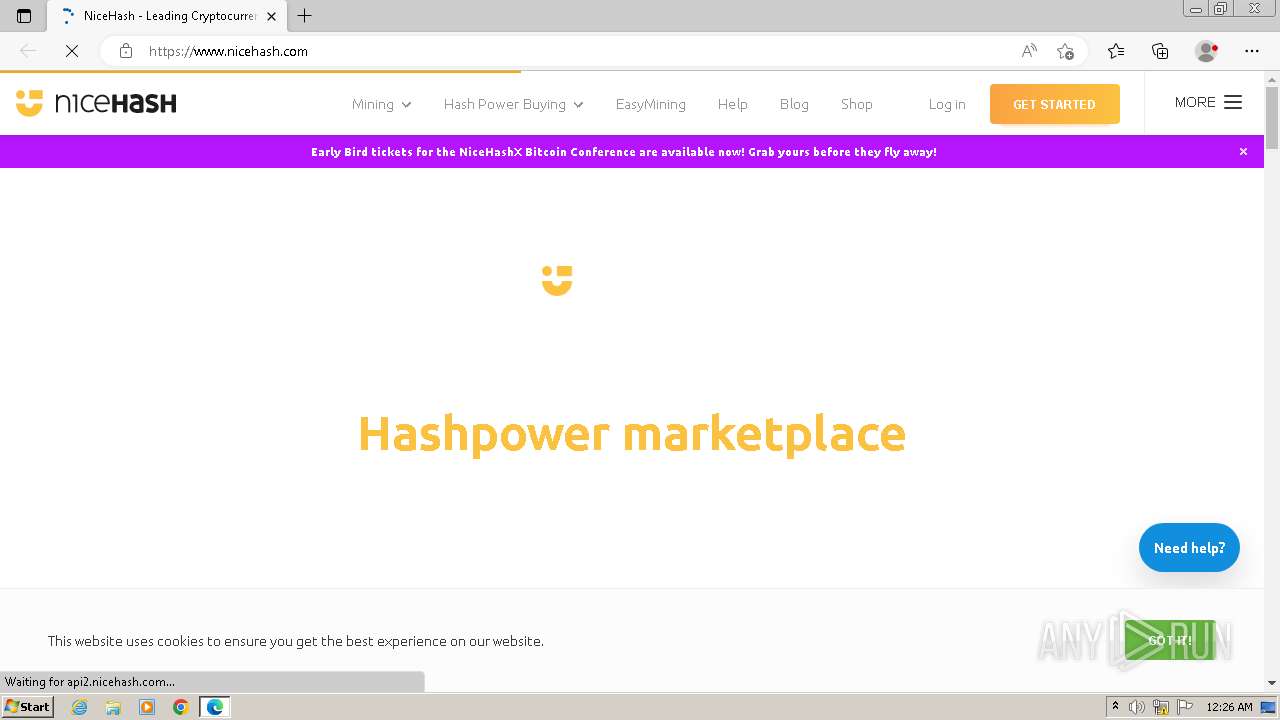The image size is (1280, 720).
Task: Open Read aloud icon in address bar
Action: click(1029, 51)
